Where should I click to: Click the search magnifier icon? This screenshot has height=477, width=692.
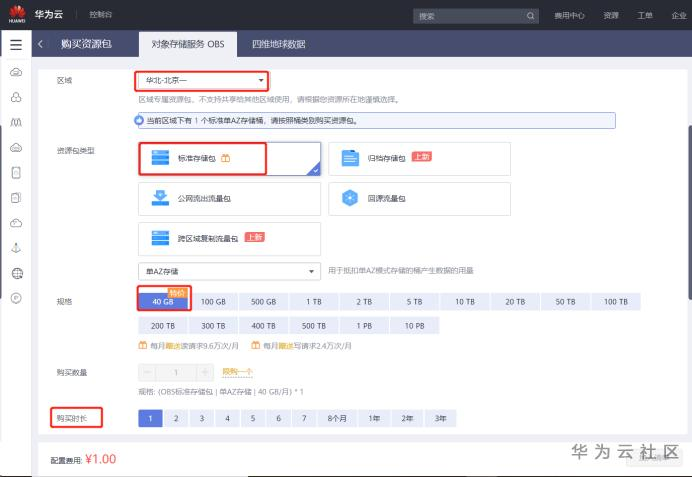tap(530, 16)
